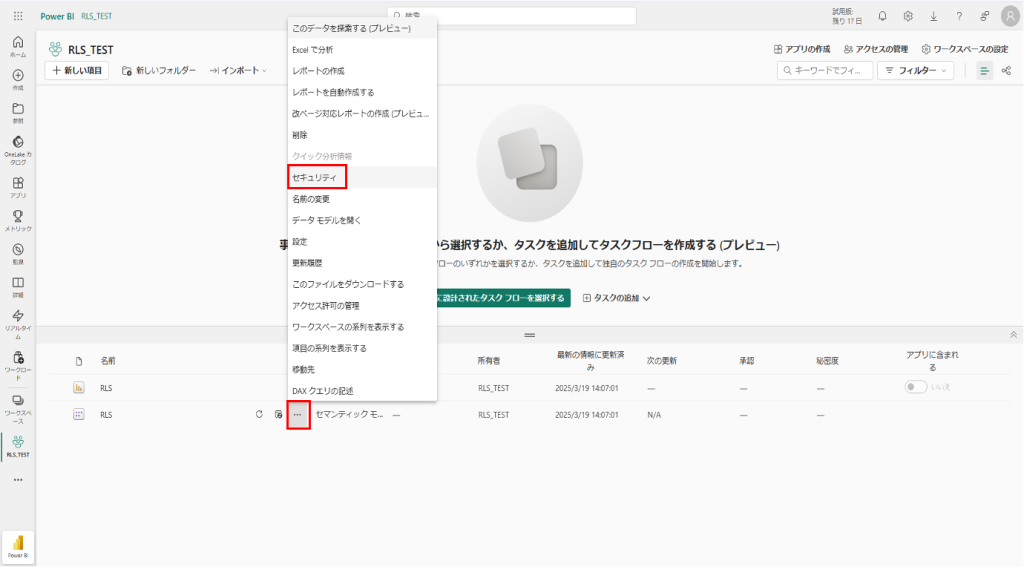Open the download arrow icon in header
The image size is (1024, 567).
tap(934, 16)
